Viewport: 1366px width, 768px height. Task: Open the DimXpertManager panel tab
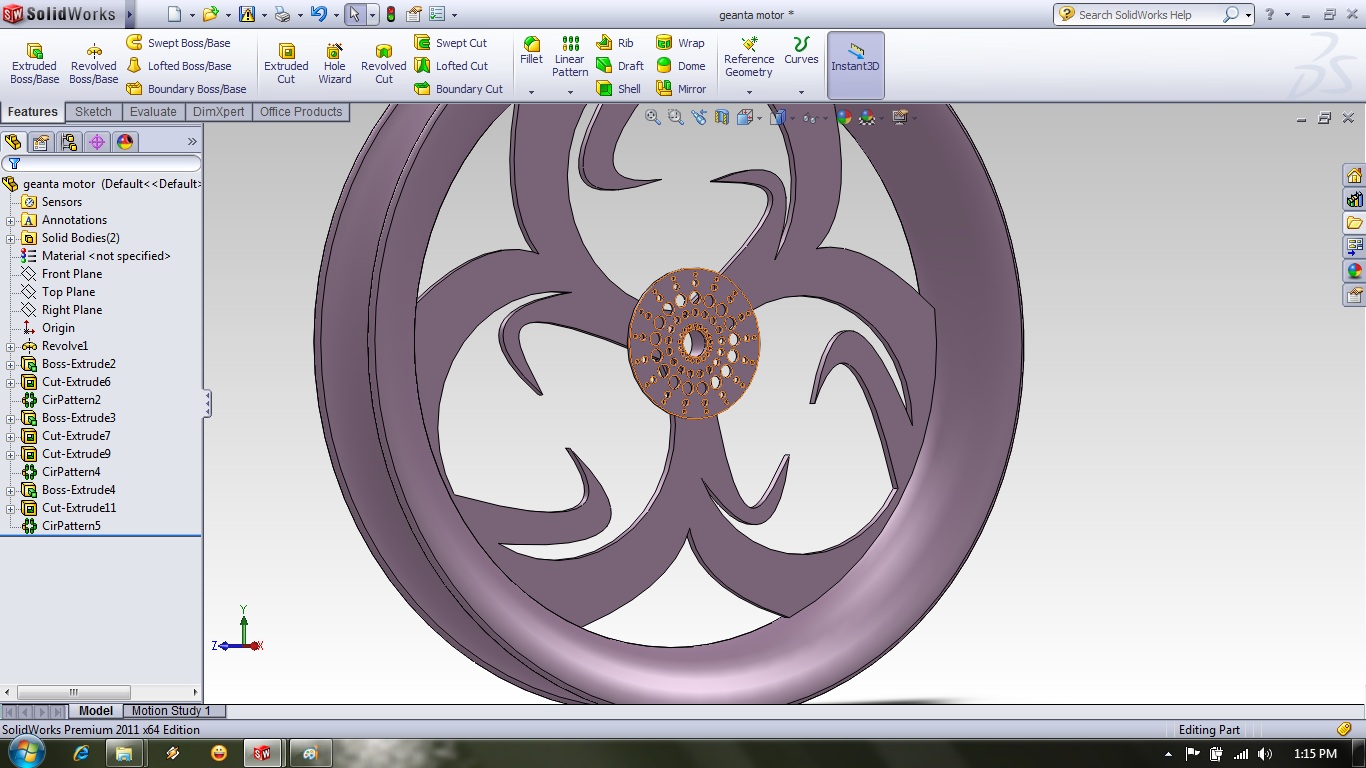pos(97,142)
